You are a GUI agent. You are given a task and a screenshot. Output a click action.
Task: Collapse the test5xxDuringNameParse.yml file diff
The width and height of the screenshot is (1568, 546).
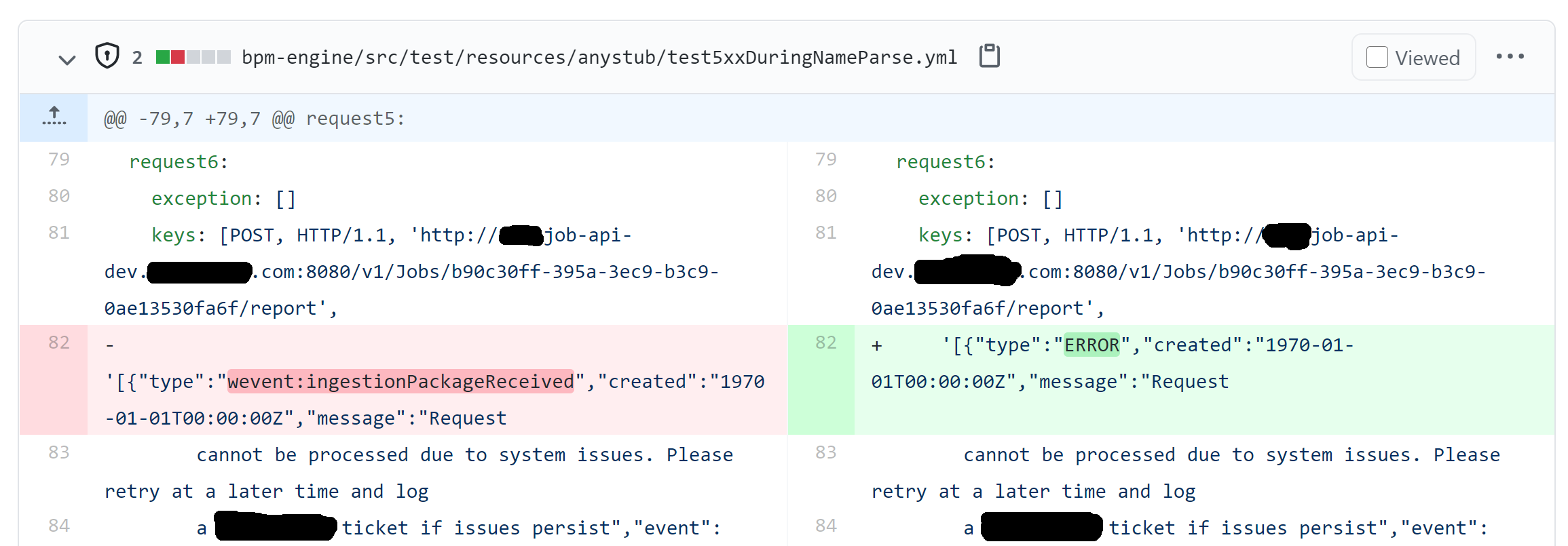coord(67,59)
